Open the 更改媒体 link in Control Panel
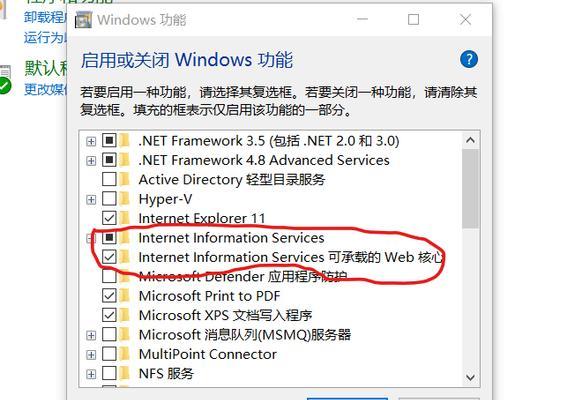 pos(45,89)
